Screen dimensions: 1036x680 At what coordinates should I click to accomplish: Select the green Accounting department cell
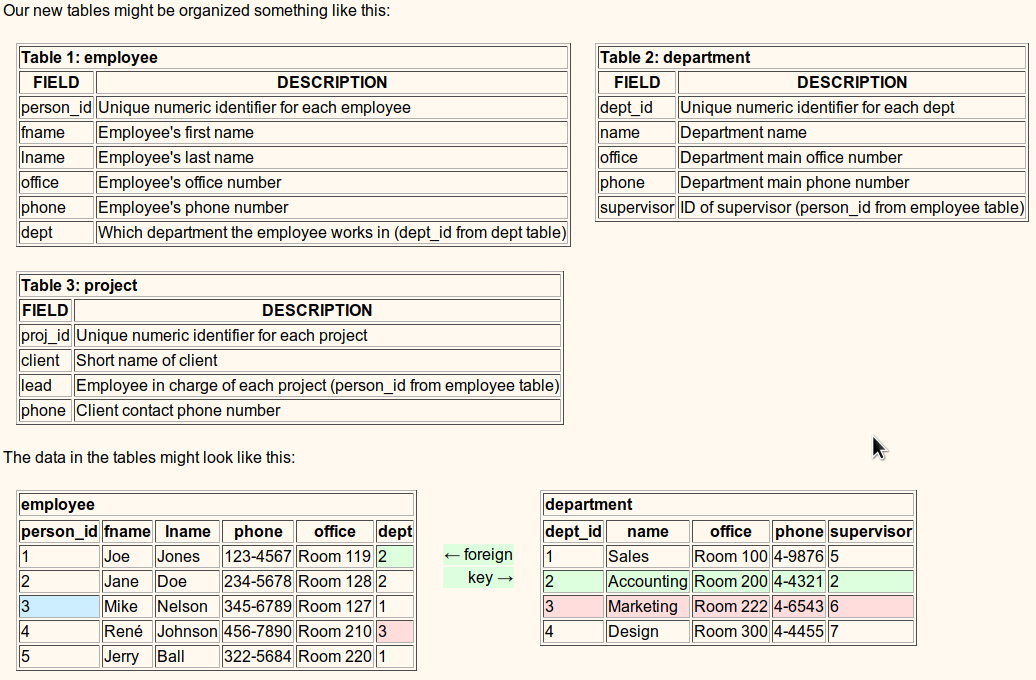647,582
